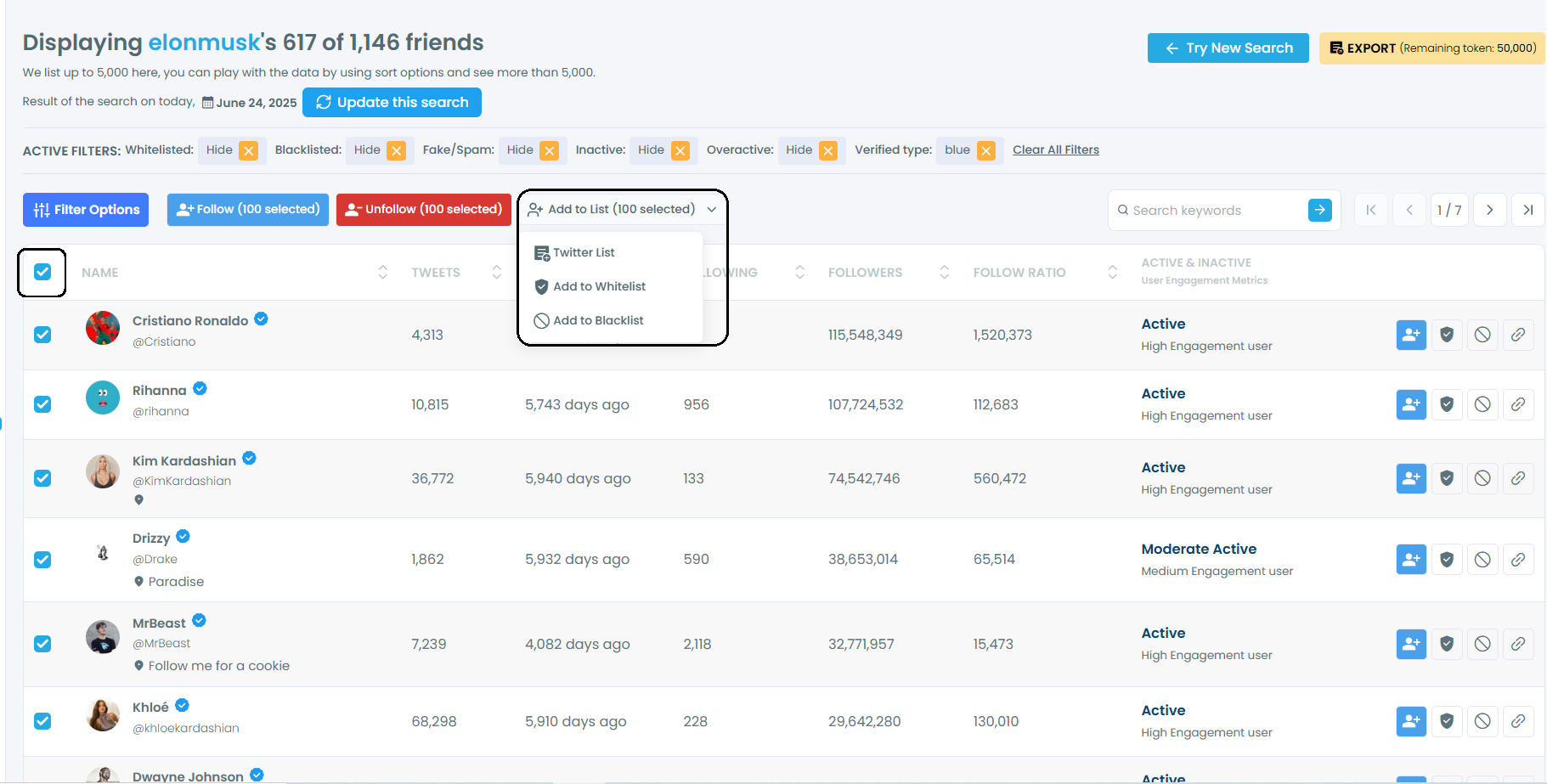Remove the Overactive Hide filter

click(828, 150)
